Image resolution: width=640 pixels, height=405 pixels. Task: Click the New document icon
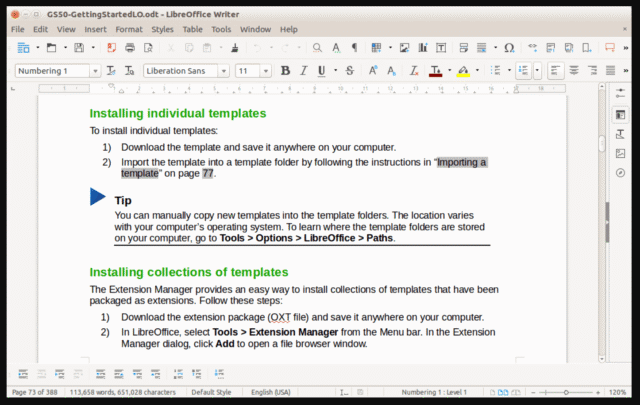(23, 48)
